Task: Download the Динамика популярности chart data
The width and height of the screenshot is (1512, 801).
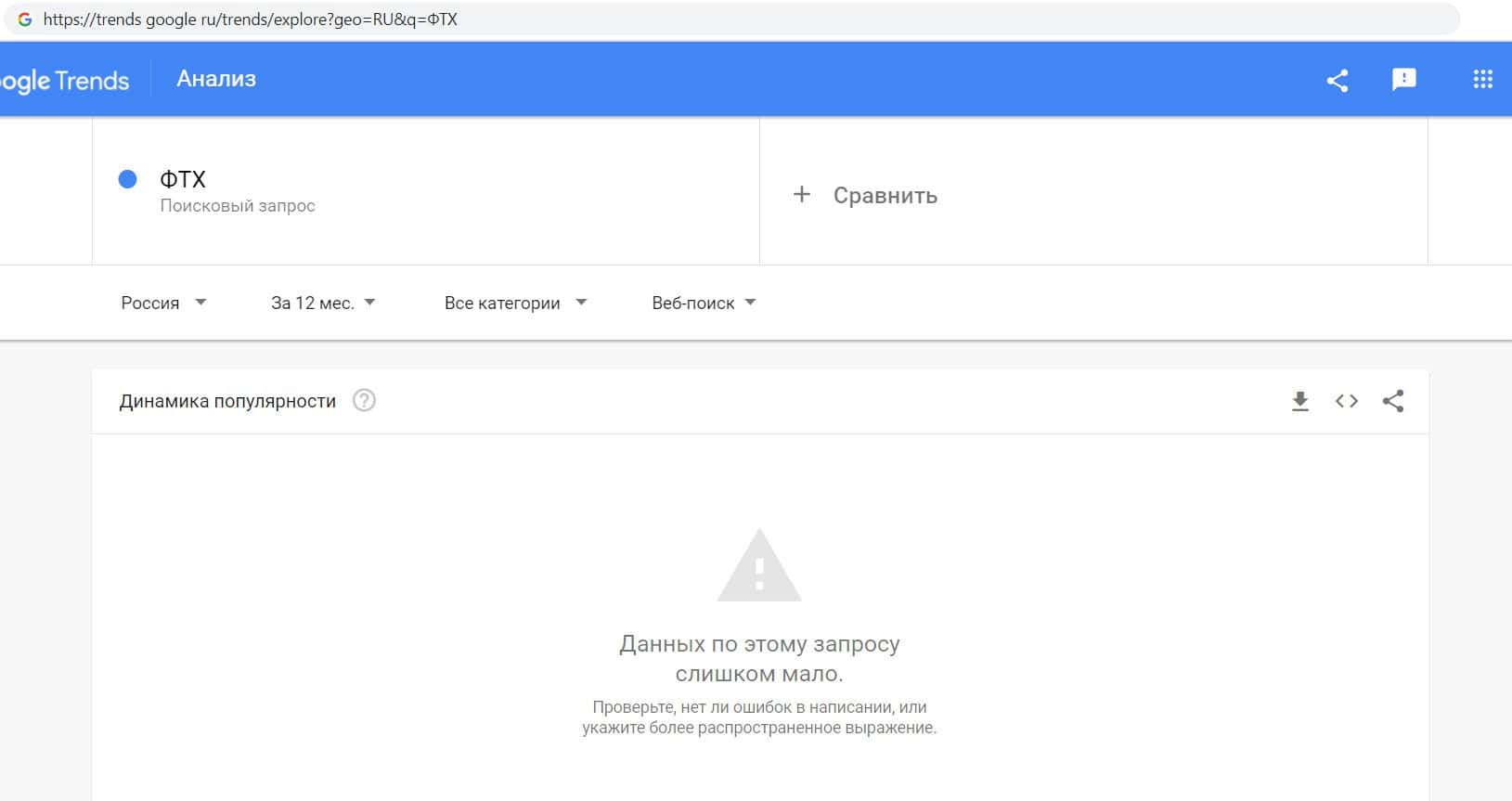Action: [1299, 401]
